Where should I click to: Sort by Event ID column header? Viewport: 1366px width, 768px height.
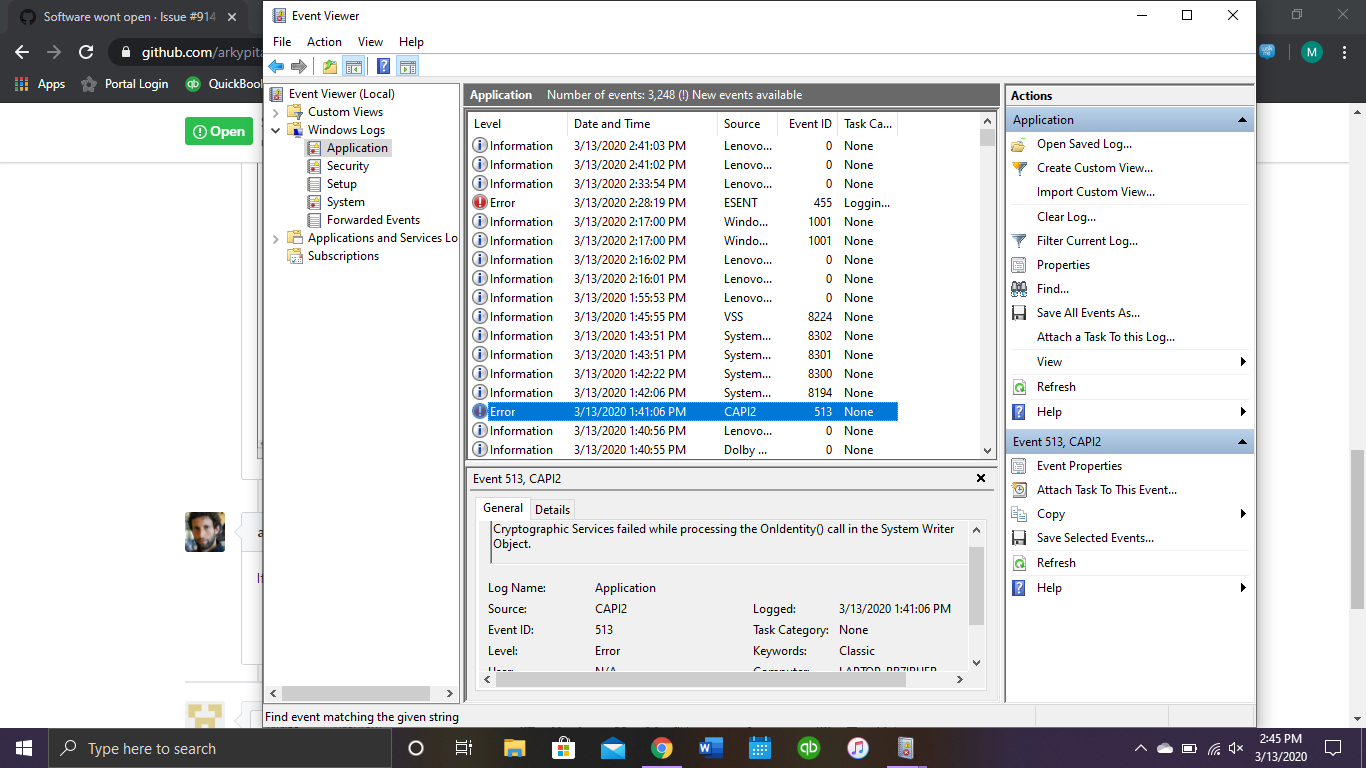[x=809, y=124]
